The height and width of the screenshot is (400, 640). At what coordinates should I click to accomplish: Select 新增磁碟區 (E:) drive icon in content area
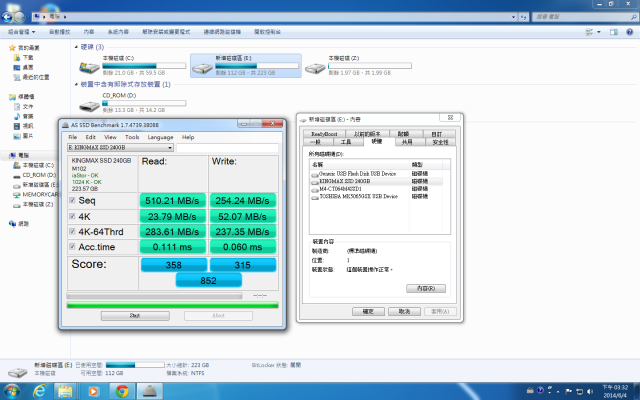(x=202, y=68)
